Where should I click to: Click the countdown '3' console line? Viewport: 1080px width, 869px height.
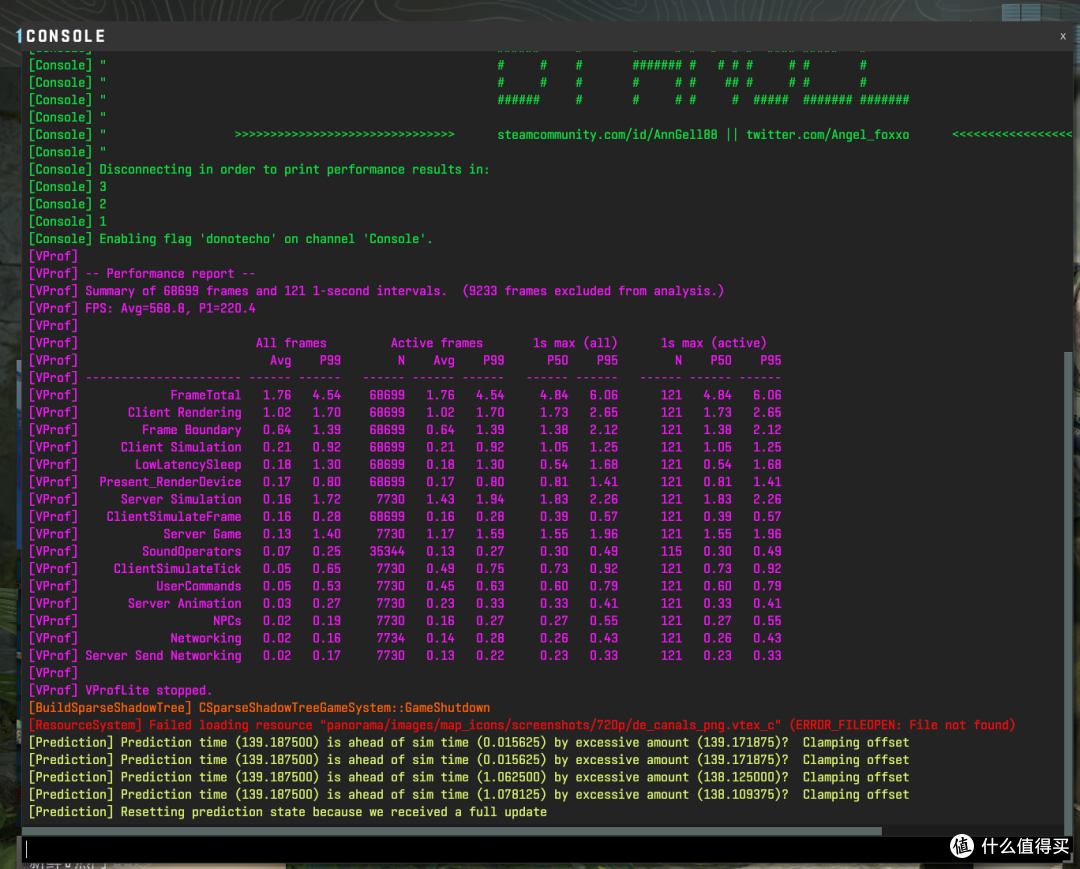coord(68,187)
